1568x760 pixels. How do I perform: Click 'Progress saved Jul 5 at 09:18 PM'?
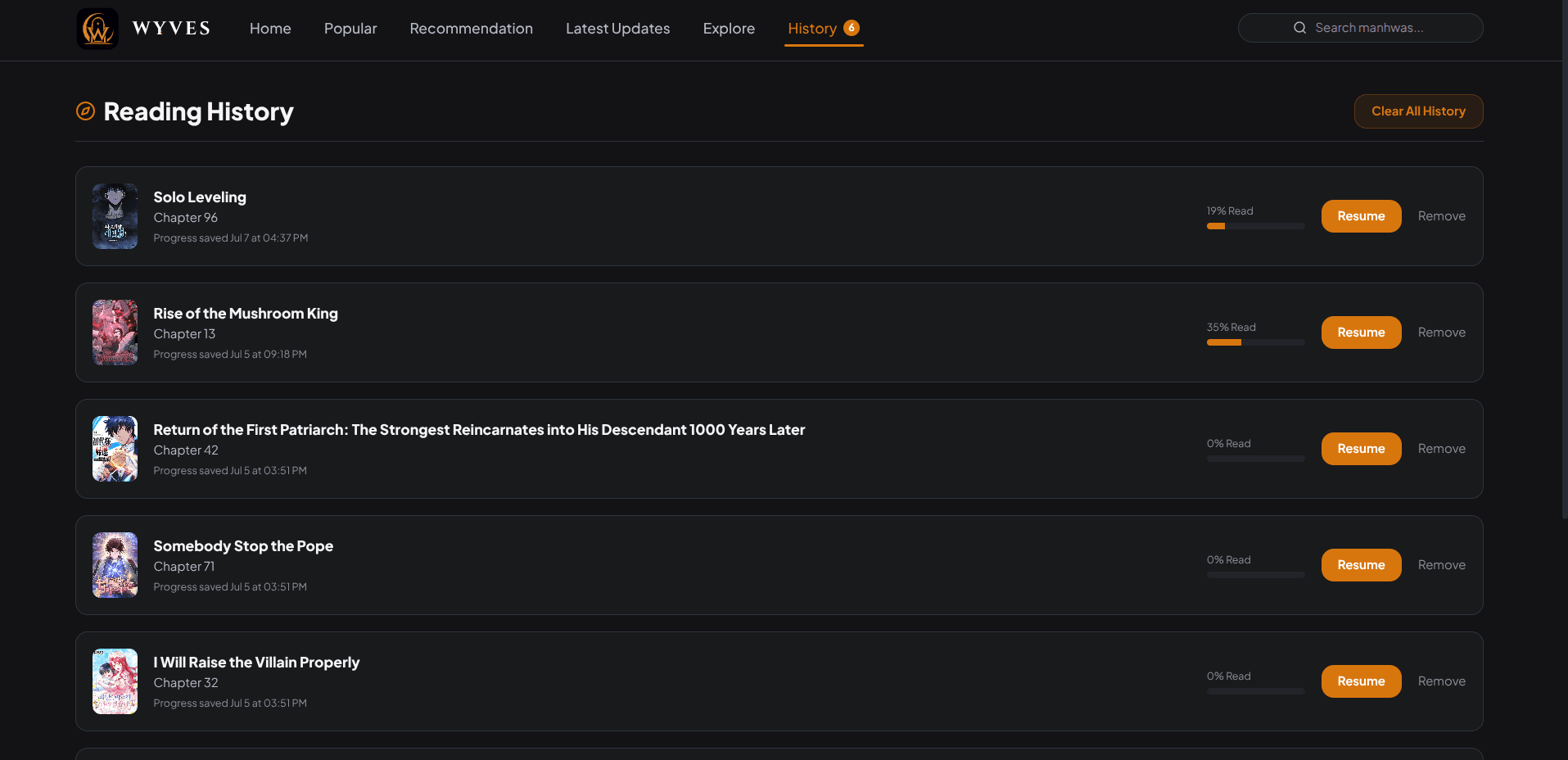tap(230, 355)
